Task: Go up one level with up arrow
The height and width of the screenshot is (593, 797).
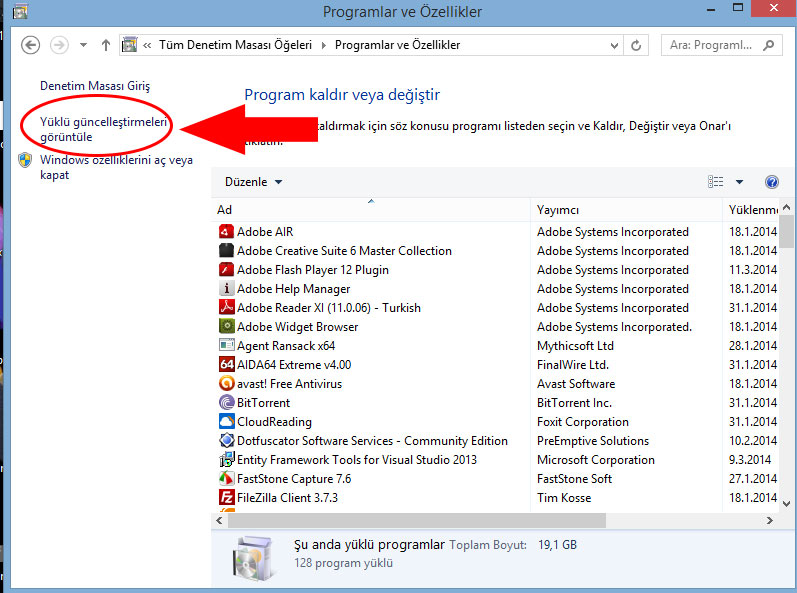Action: (x=106, y=45)
